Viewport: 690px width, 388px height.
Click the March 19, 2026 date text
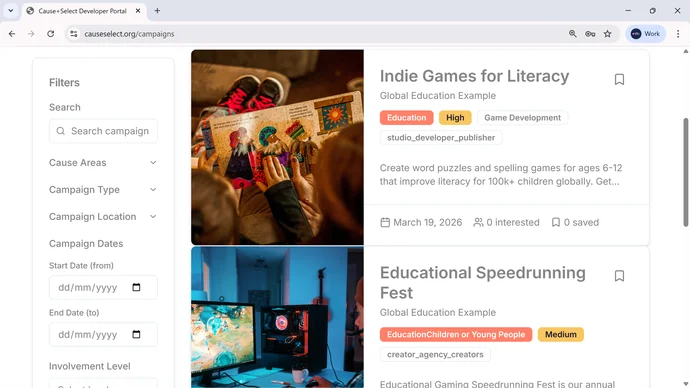[x=428, y=223]
